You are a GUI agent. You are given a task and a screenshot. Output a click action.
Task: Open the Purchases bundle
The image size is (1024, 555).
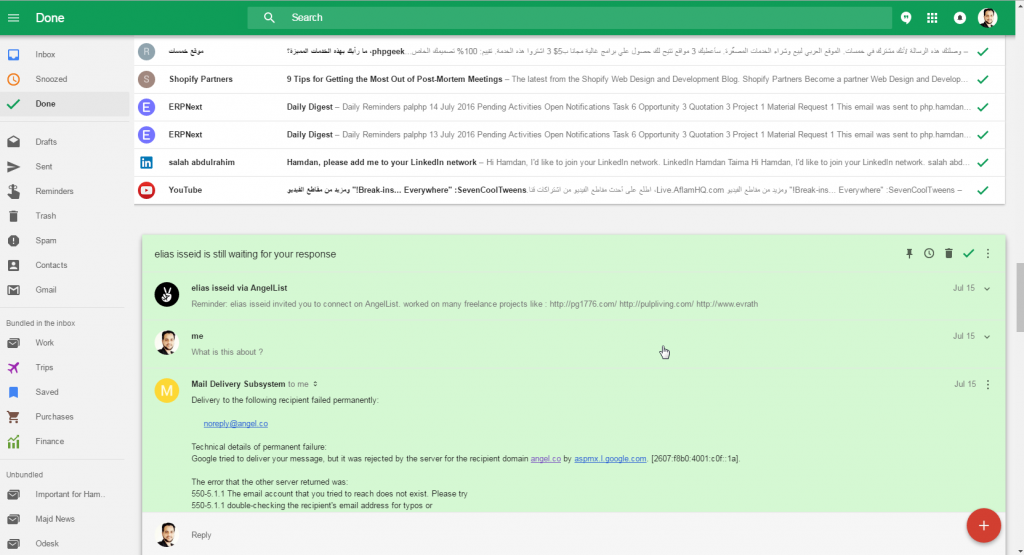pos(65,417)
